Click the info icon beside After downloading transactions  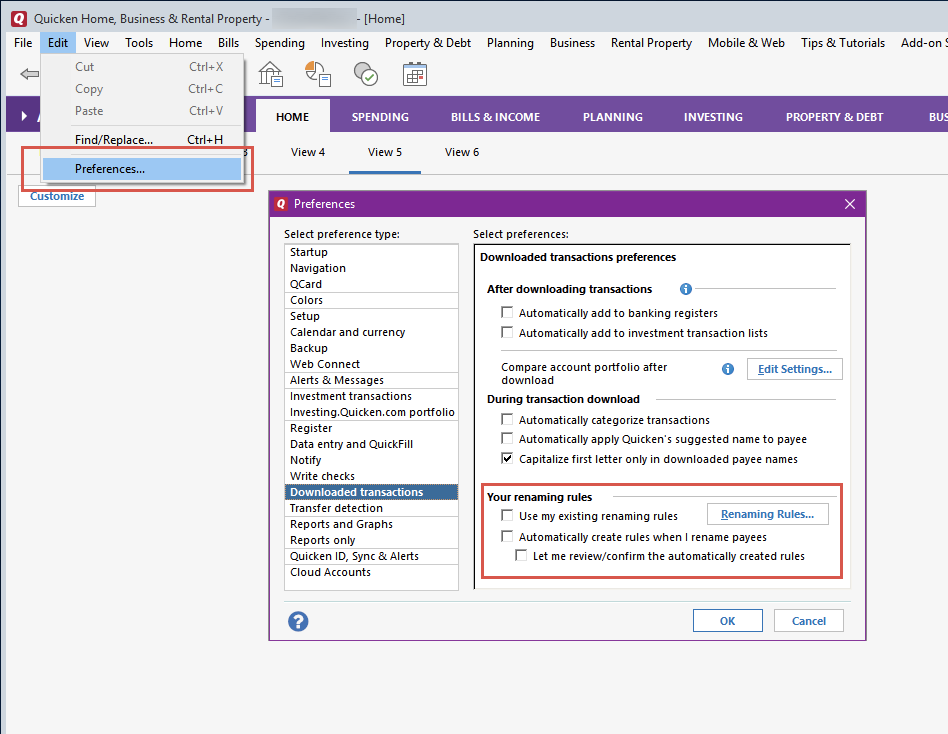[x=685, y=289]
